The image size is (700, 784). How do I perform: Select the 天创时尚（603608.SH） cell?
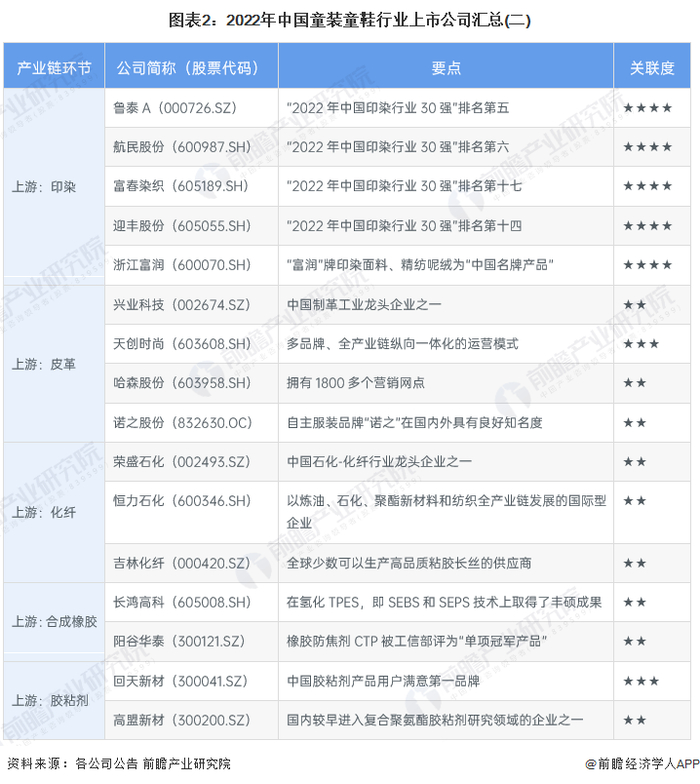click(x=192, y=344)
